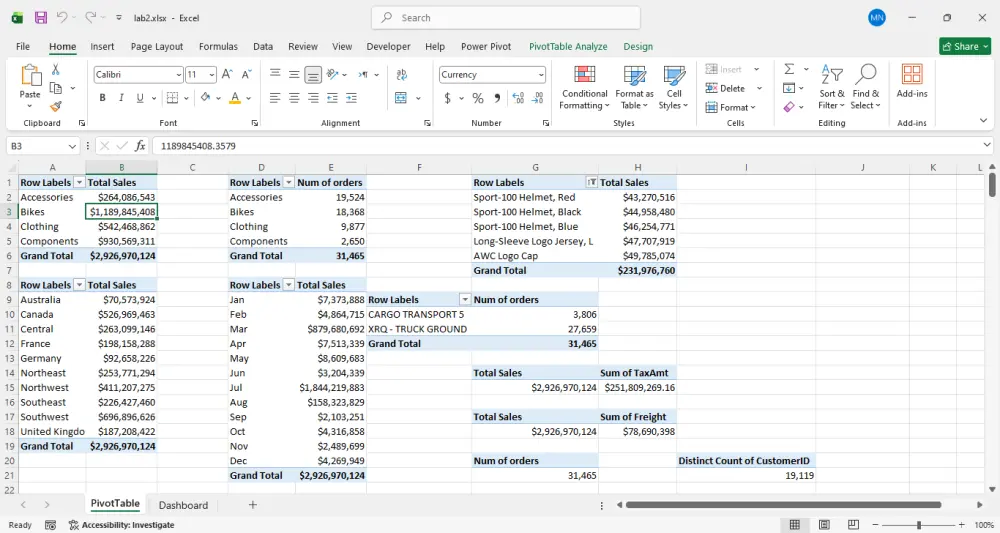Open Conditional Formatting menu

point(584,88)
